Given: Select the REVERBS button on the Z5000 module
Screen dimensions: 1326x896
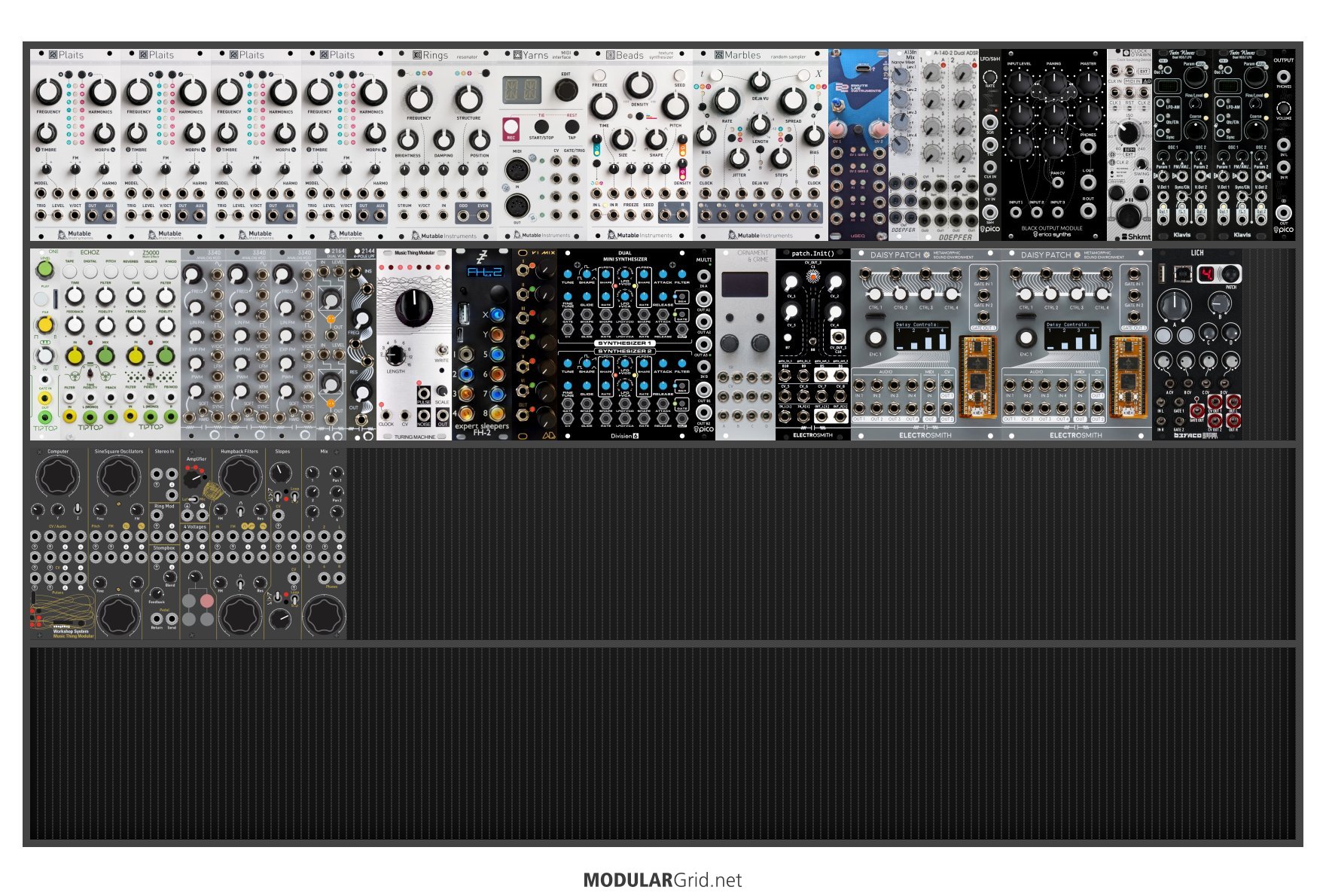Looking at the screenshot, I should click(130, 272).
